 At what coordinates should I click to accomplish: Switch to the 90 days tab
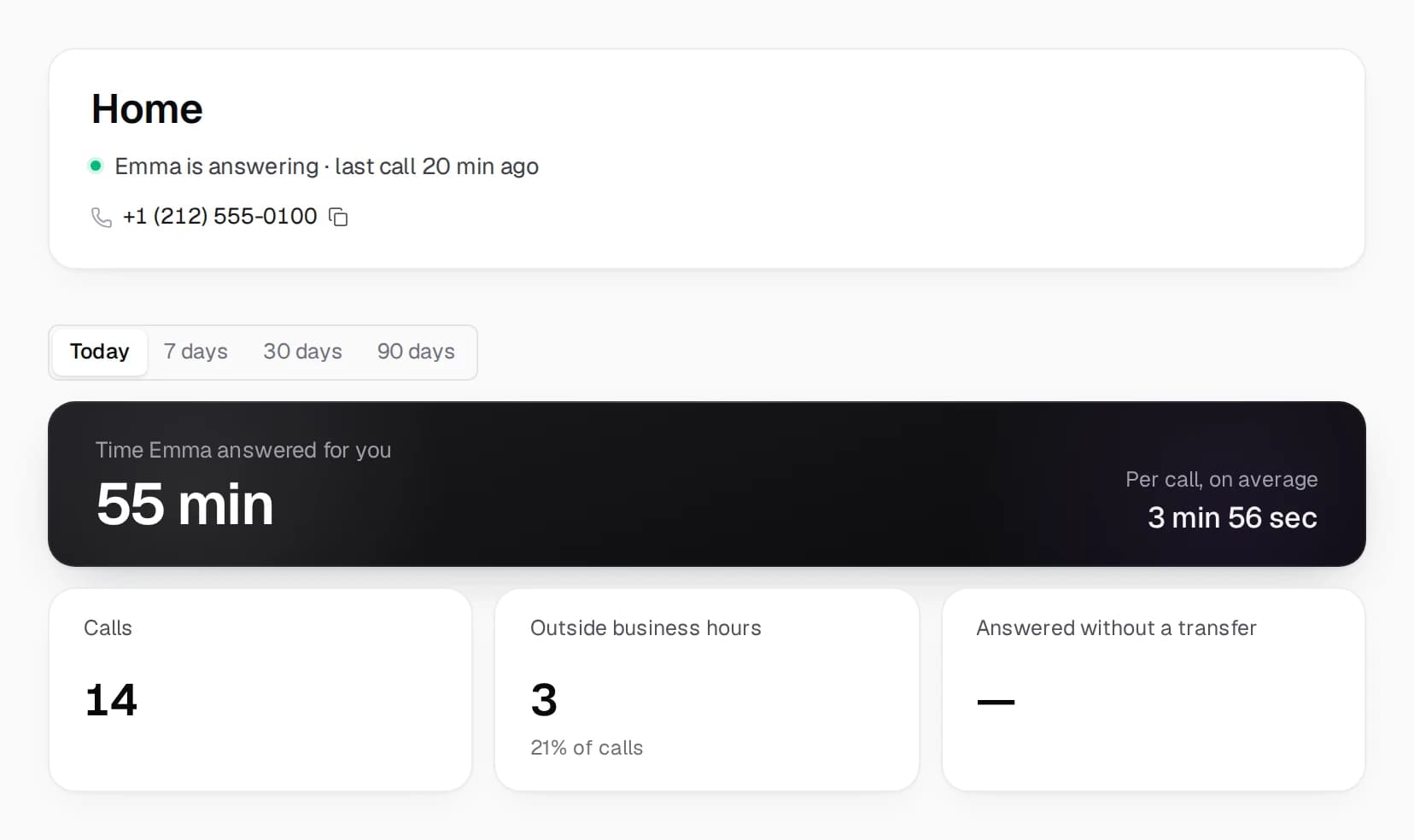point(416,352)
